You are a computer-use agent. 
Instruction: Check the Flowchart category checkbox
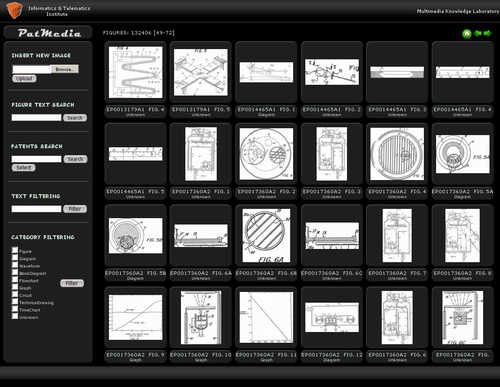pos(15,279)
